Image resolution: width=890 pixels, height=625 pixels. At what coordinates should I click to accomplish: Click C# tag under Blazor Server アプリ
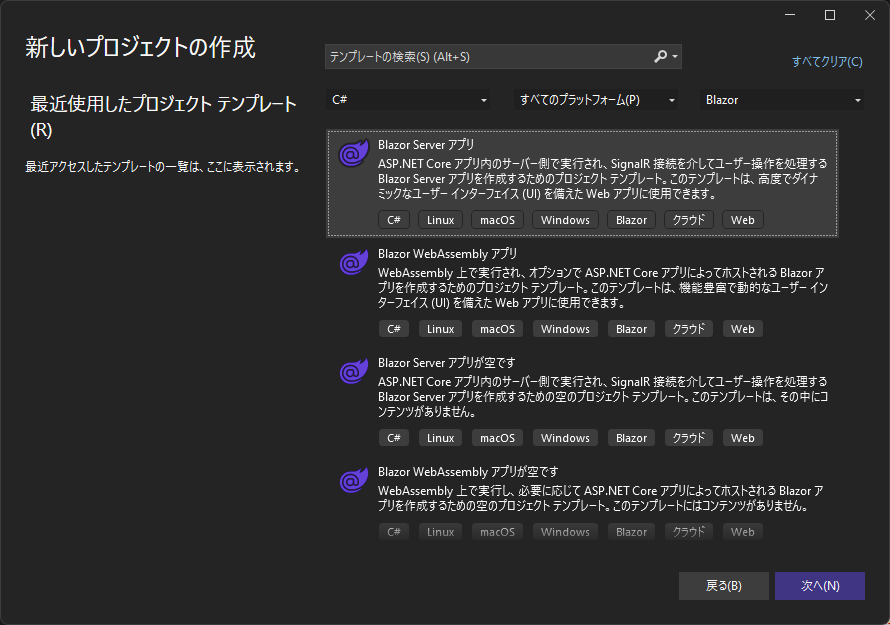point(394,220)
